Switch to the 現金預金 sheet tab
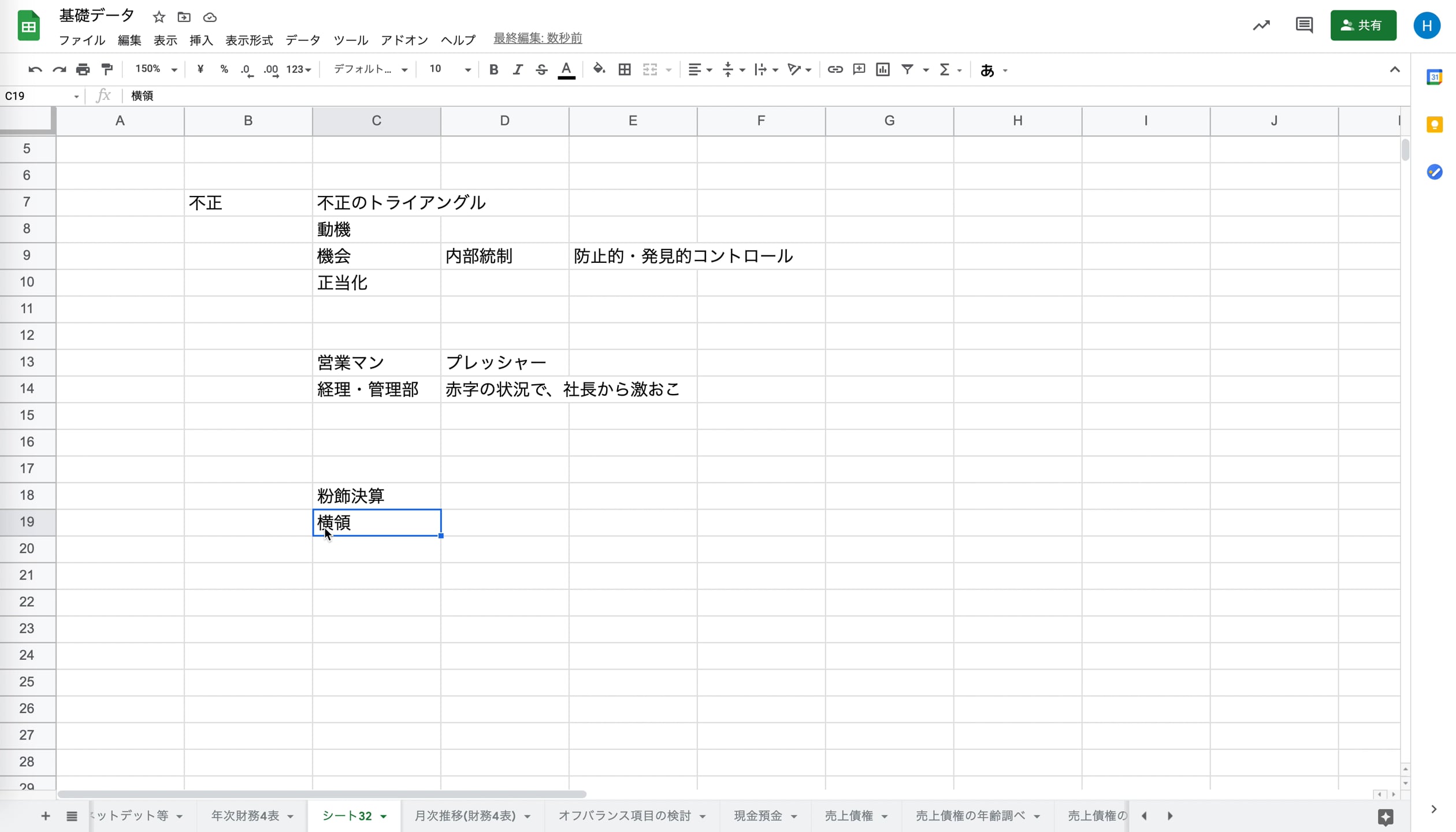 pos(757,815)
